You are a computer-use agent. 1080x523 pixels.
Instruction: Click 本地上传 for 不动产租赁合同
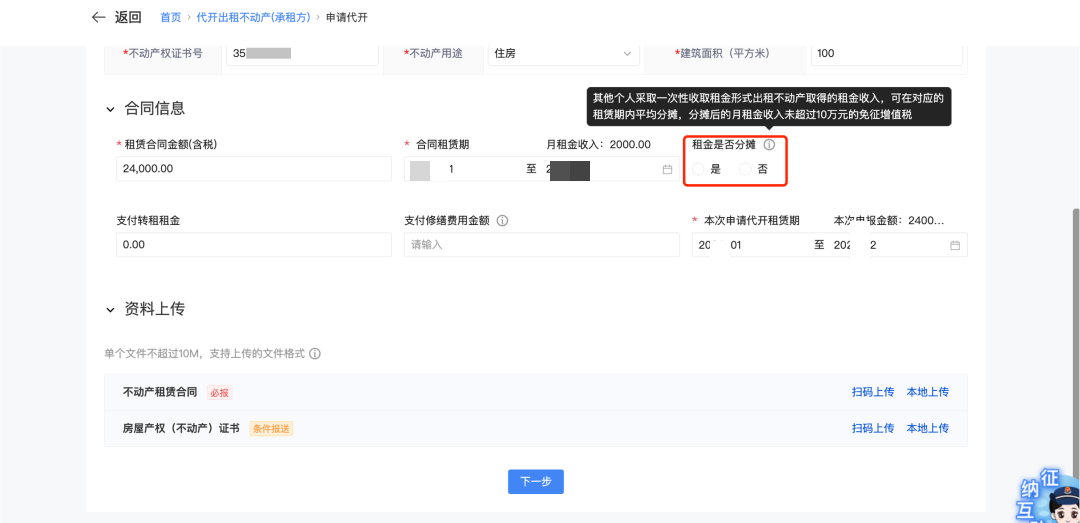(x=928, y=392)
